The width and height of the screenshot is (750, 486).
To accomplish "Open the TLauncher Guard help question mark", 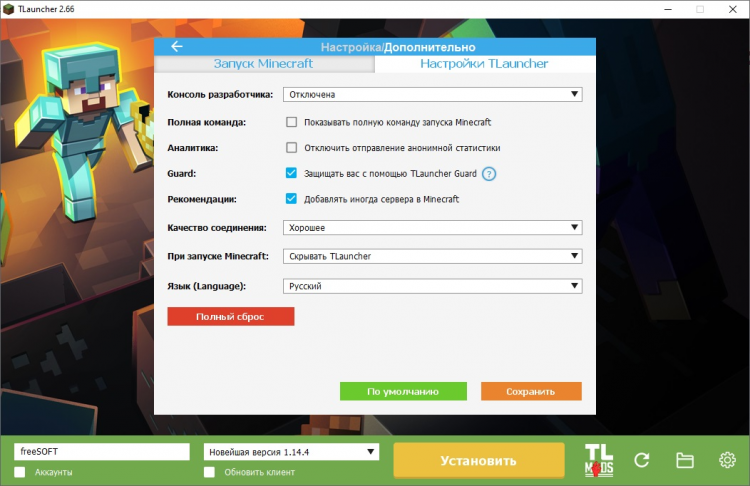I will pos(489,174).
